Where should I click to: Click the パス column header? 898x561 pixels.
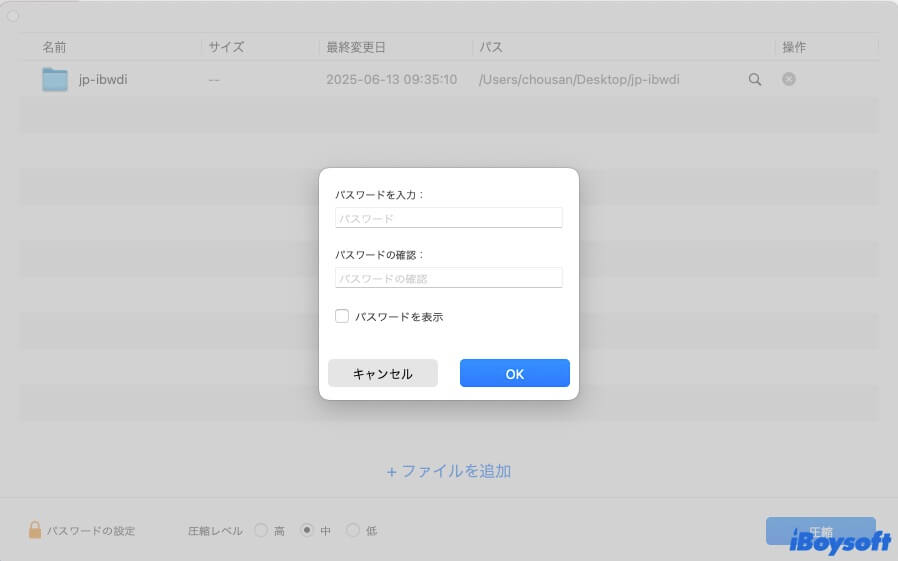(x=491, y=47)
